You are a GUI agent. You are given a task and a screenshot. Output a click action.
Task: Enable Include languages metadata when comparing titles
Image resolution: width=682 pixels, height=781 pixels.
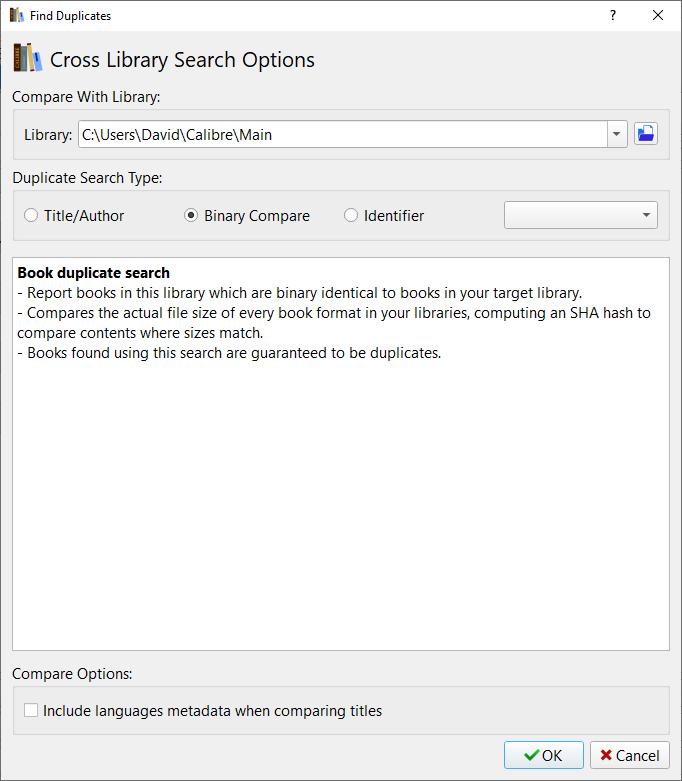click(x=32, y=711)
